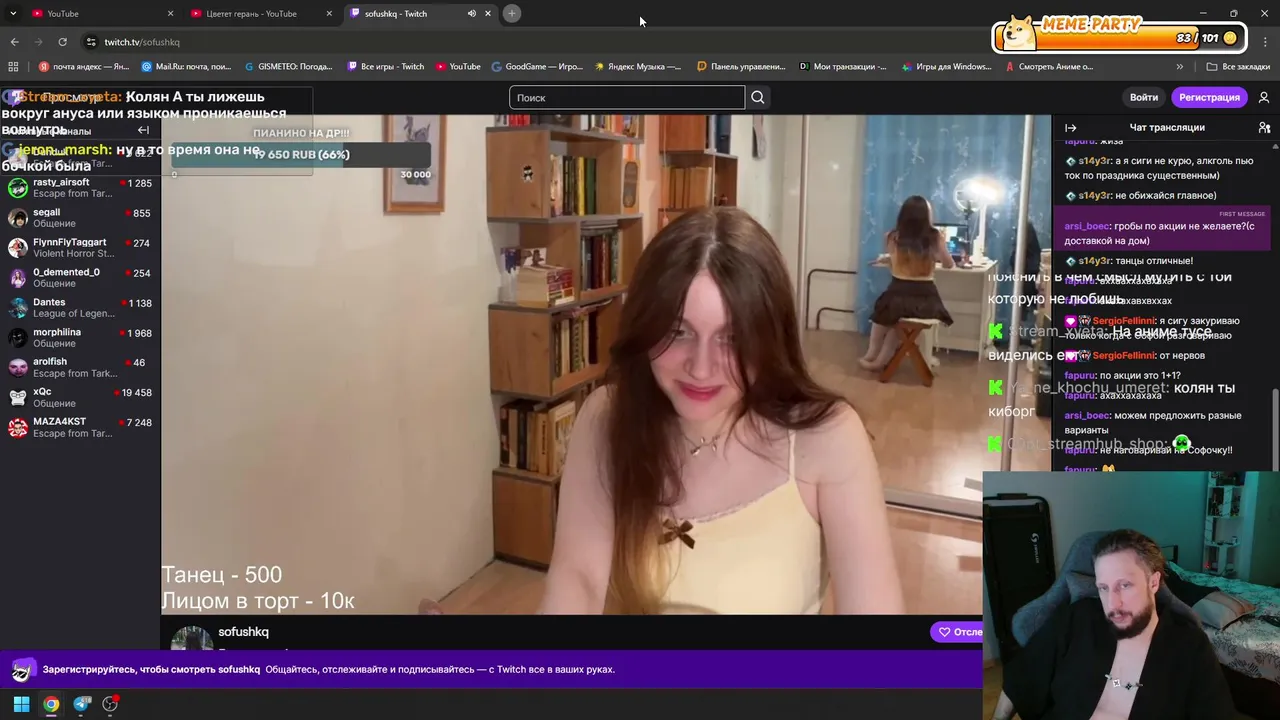1280x720 pixels.
Task: Open Все игры - Twitch bookmark
Action: pos(386,66)
